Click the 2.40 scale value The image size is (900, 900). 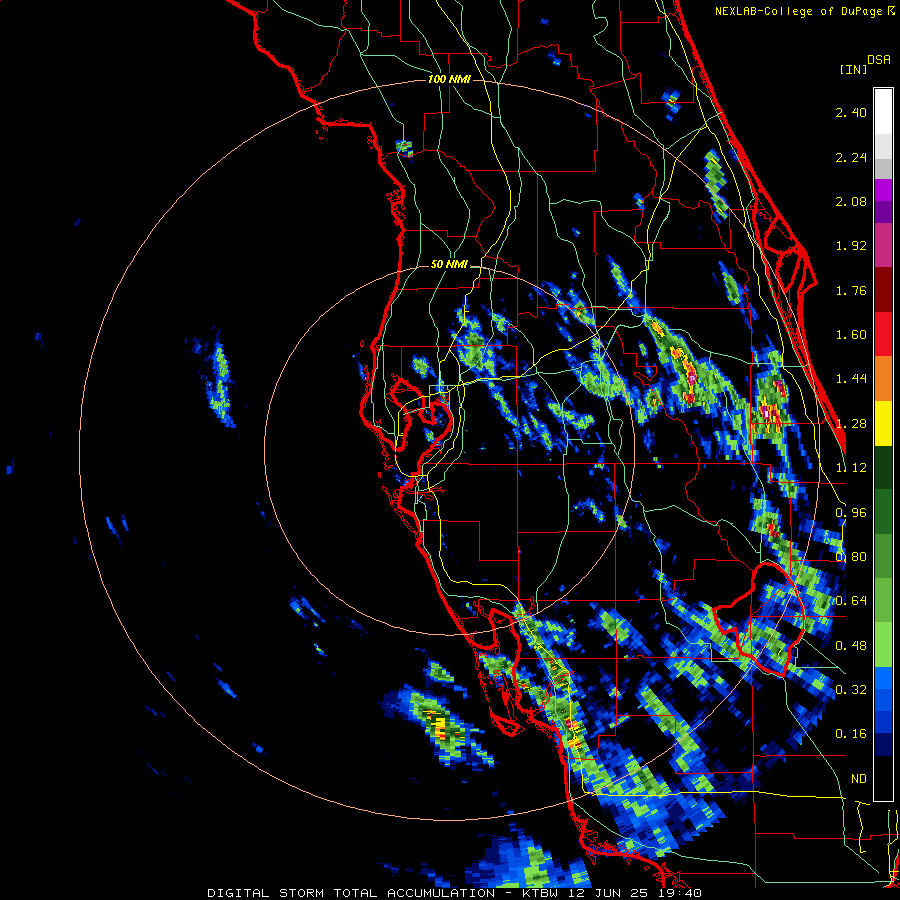(851, 112)
